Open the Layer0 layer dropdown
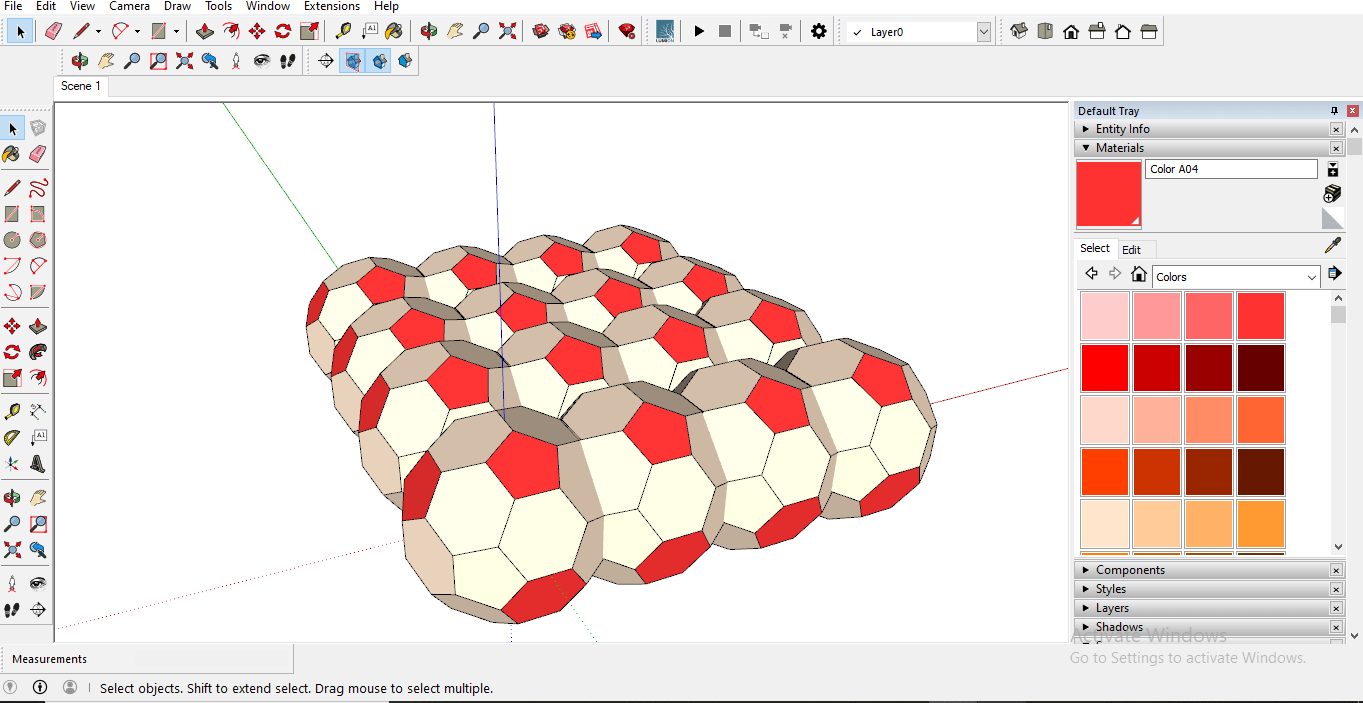1363x703 pixels. coord(983,32)
